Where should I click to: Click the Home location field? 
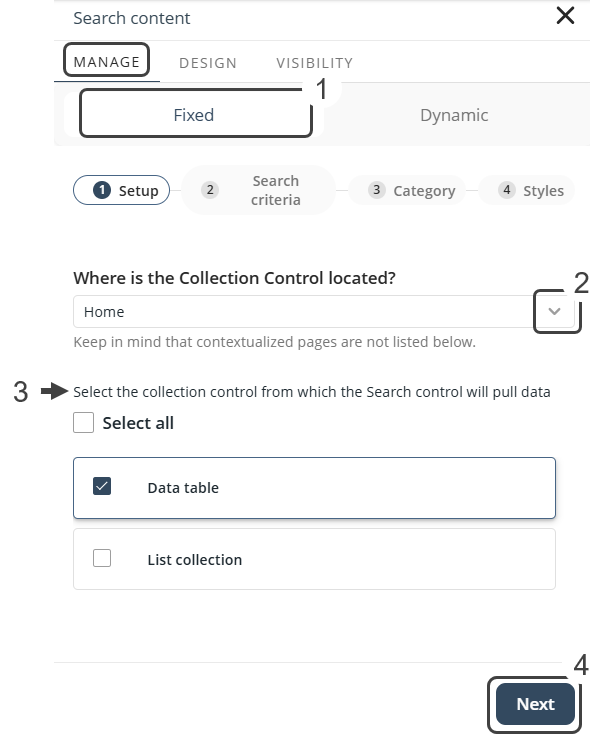pyautogui.click(x=300, y=312)
